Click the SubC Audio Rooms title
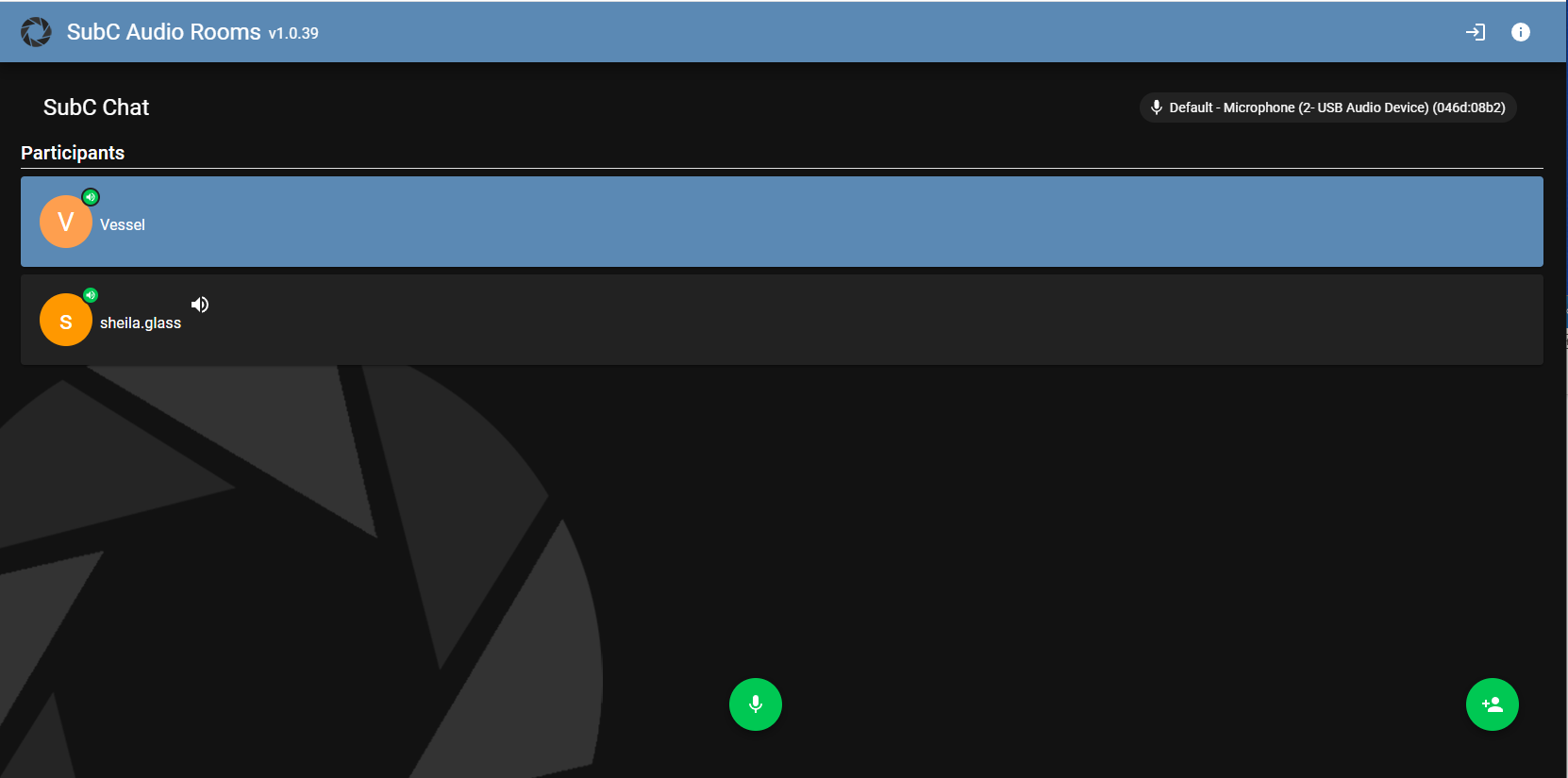The height and width of the screenshot is (778, 1568). click(x=164, y=32)
